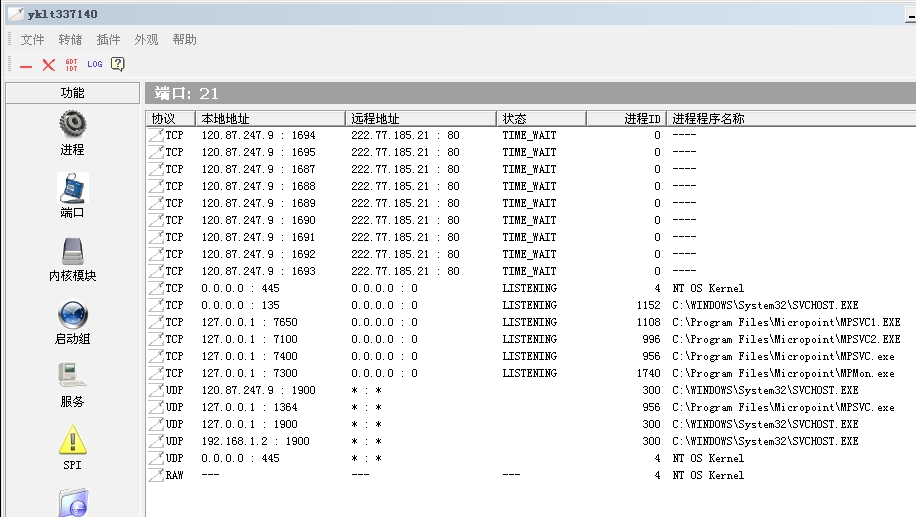Click SVCHOST.EXE path with process ID 1152
916x517 pixels.
(x=765, y=305)
